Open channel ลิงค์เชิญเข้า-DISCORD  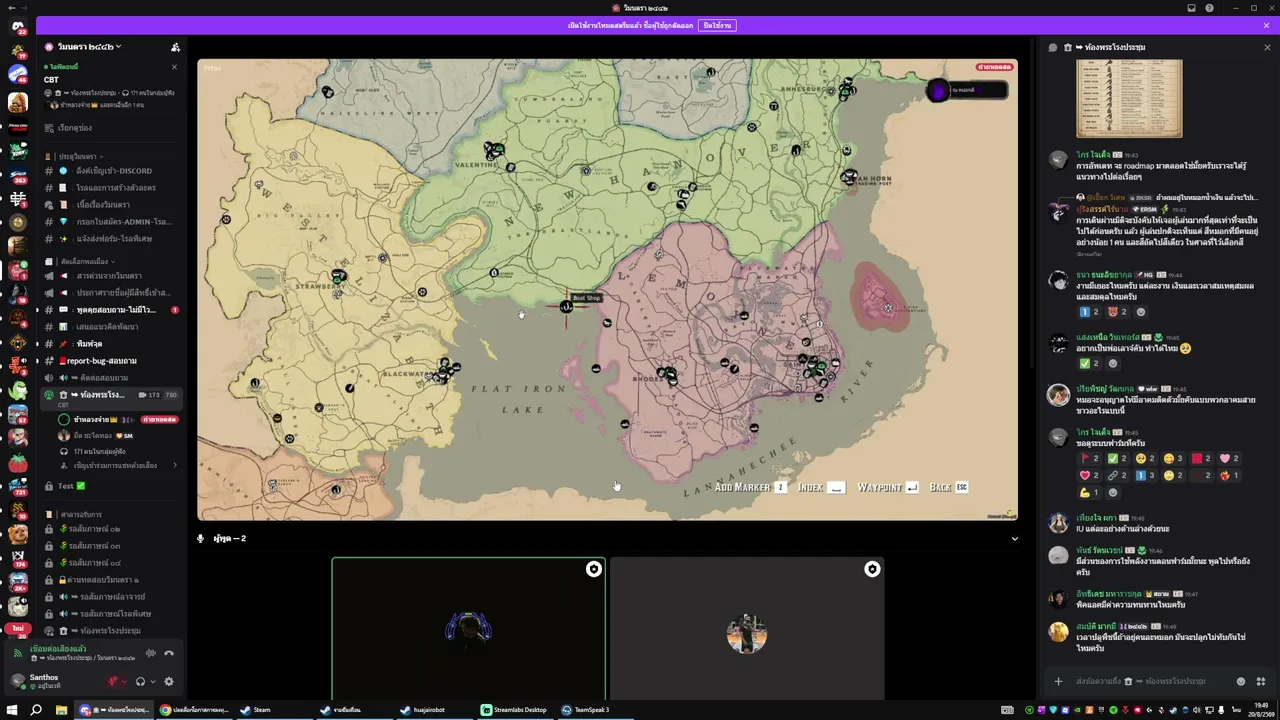tap(111, 171)
